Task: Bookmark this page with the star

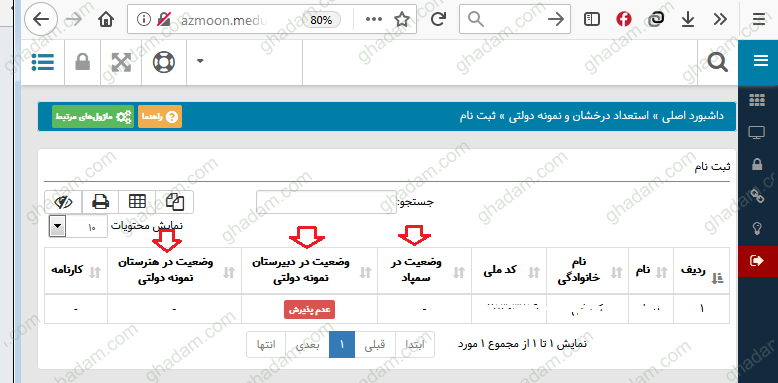Action: point(401,19)
